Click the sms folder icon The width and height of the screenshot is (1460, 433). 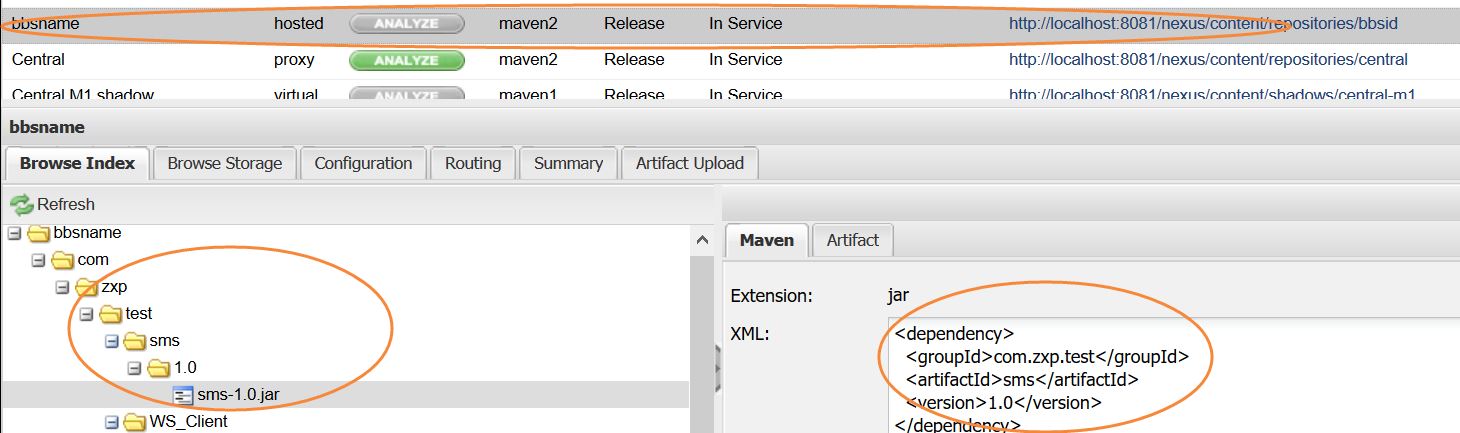pos(136,341)
